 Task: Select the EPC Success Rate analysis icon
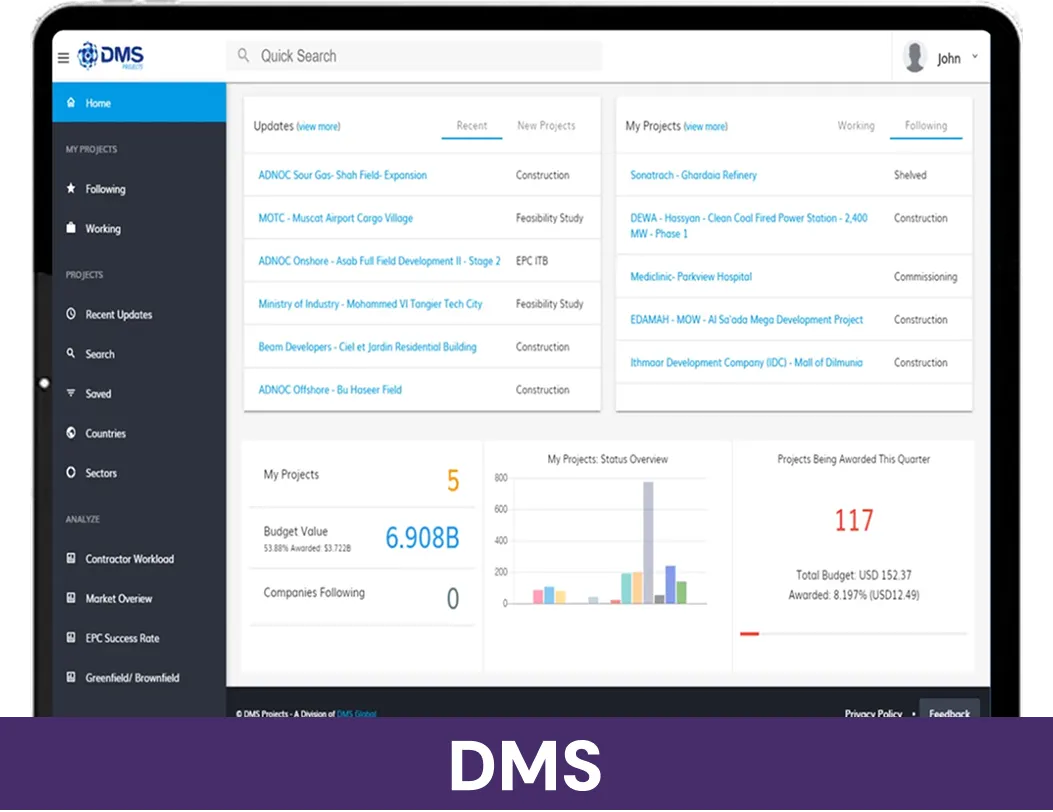click(70, 638)
